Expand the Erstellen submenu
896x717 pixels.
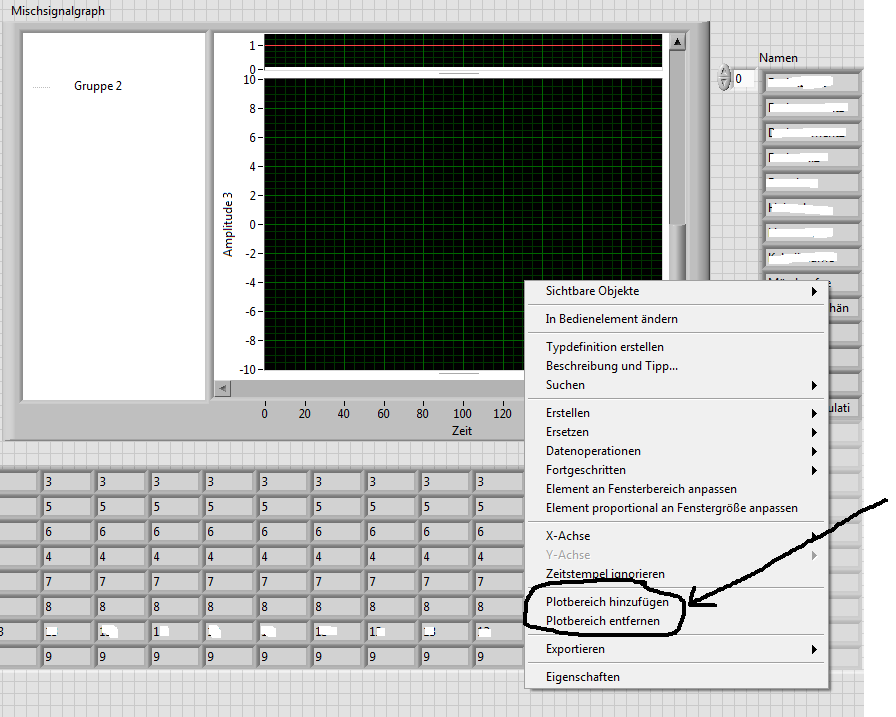(x=567, y=413)
